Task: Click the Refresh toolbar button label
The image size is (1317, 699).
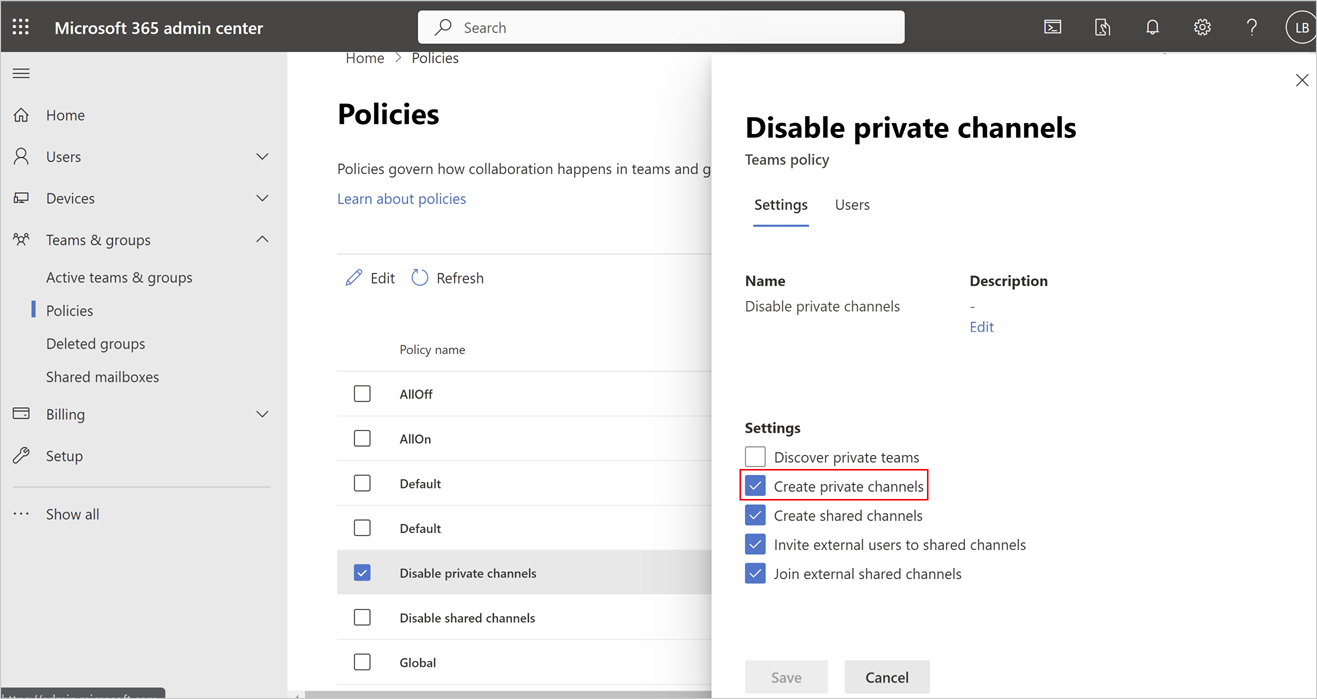Action: tap(460, 278)
